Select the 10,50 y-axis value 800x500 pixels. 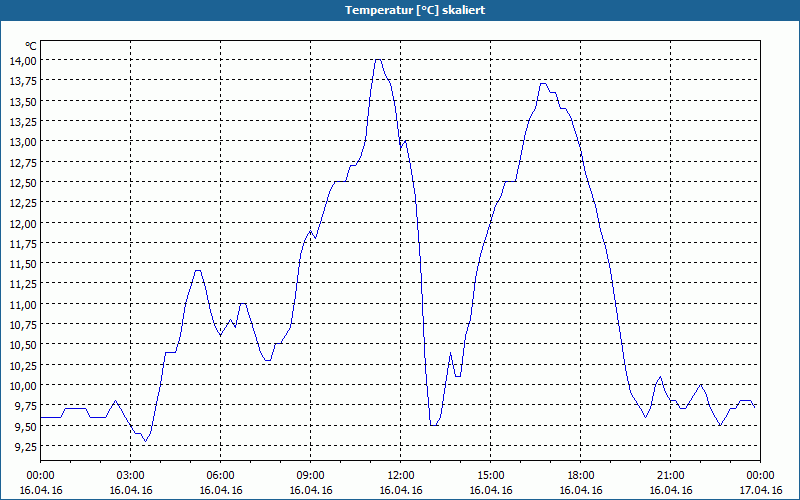click(23, 344)
